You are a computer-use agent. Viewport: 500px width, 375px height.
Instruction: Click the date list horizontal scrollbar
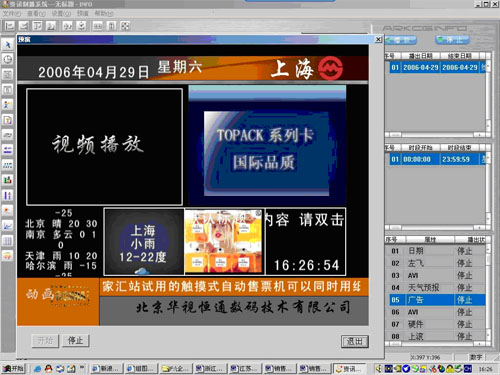pyautogui.click(x=435, y=135)
